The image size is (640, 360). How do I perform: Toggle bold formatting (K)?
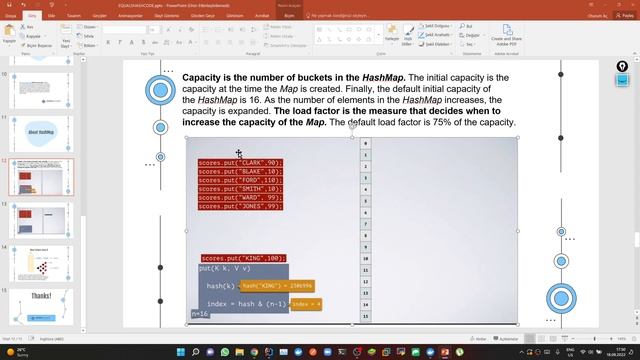coord(108,42)
